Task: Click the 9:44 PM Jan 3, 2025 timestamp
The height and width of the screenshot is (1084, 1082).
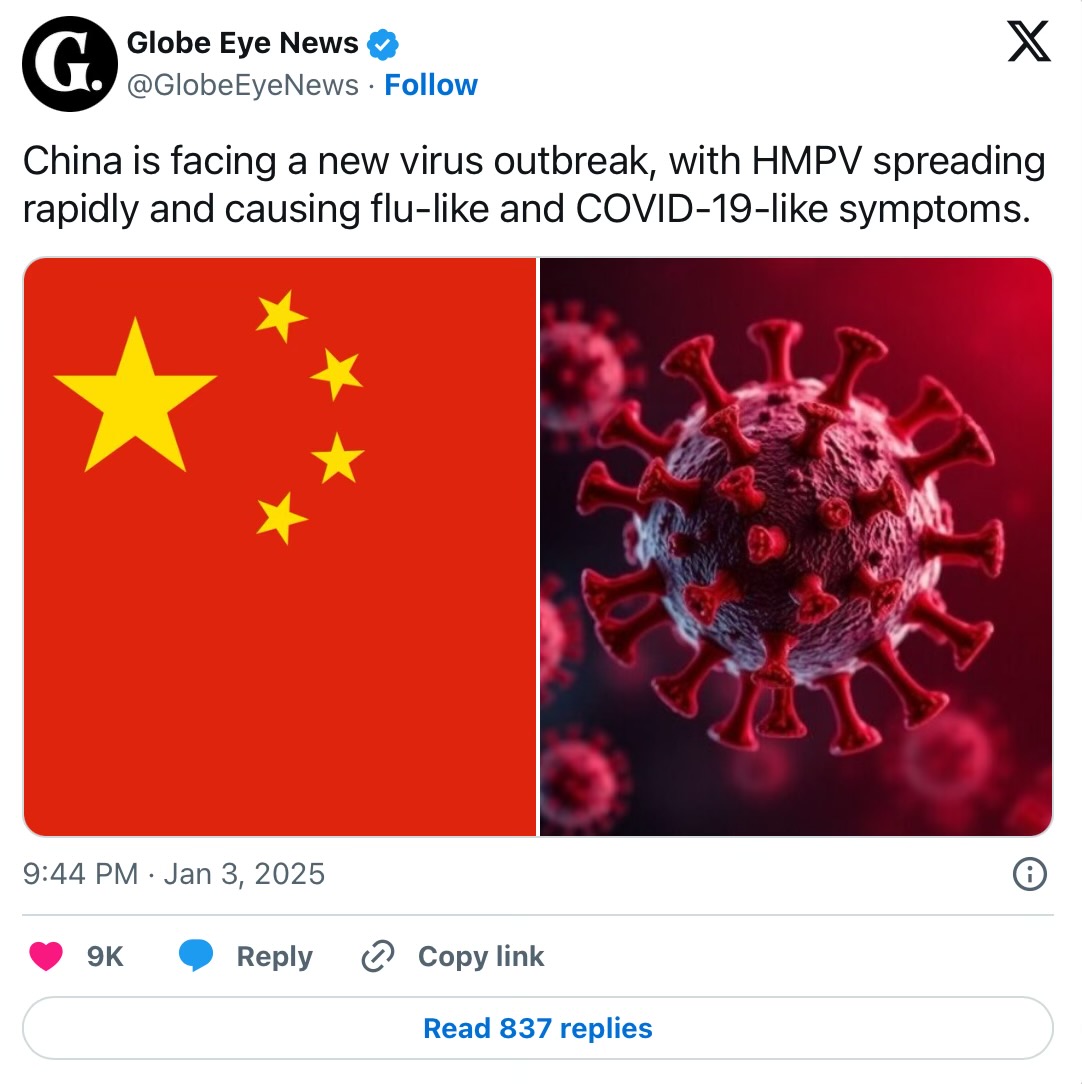Action: [x=174, y=874]
